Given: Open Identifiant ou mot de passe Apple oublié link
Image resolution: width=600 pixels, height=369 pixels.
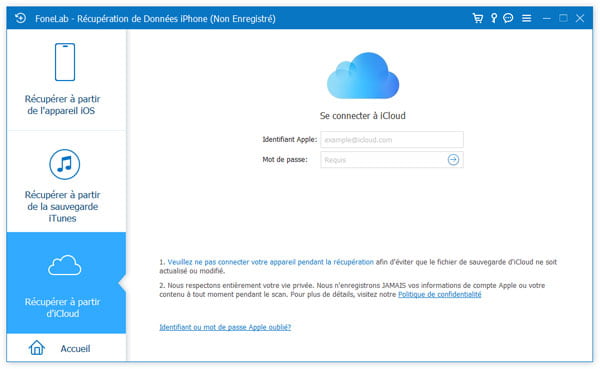Looking at the screenshot, I should 225,327.
